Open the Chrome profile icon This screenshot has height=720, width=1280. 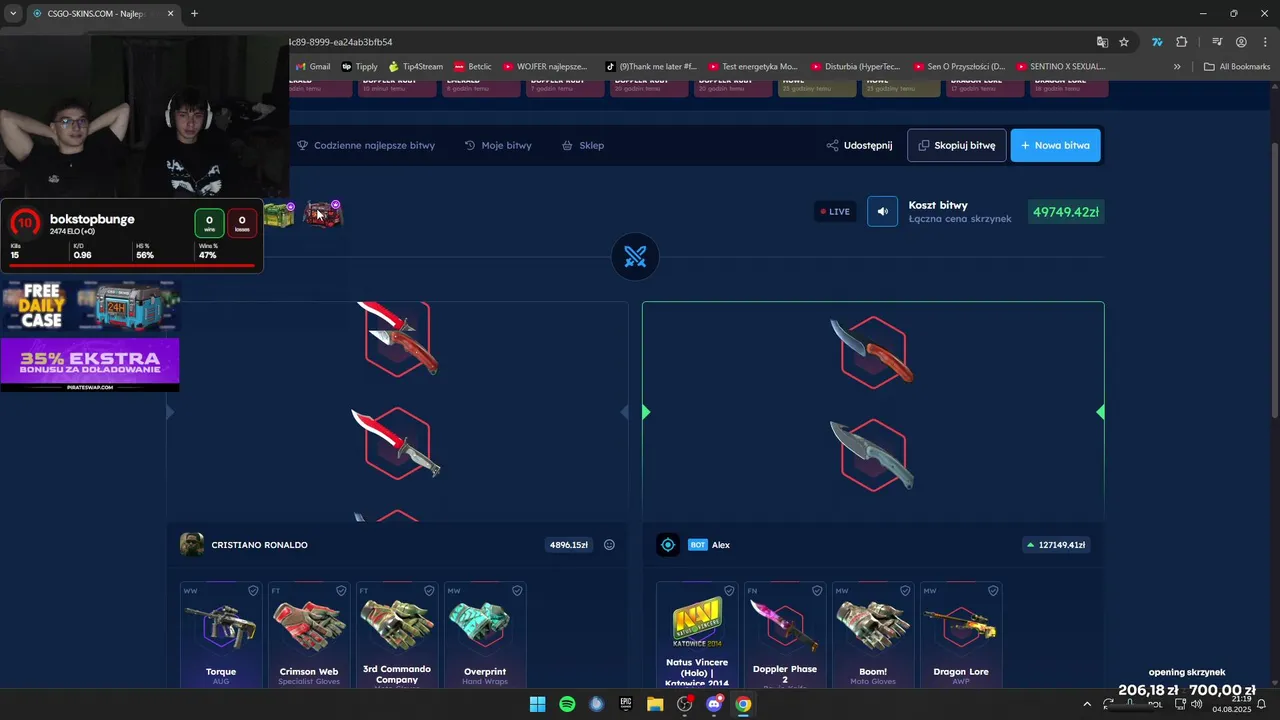pos(1241,42)
